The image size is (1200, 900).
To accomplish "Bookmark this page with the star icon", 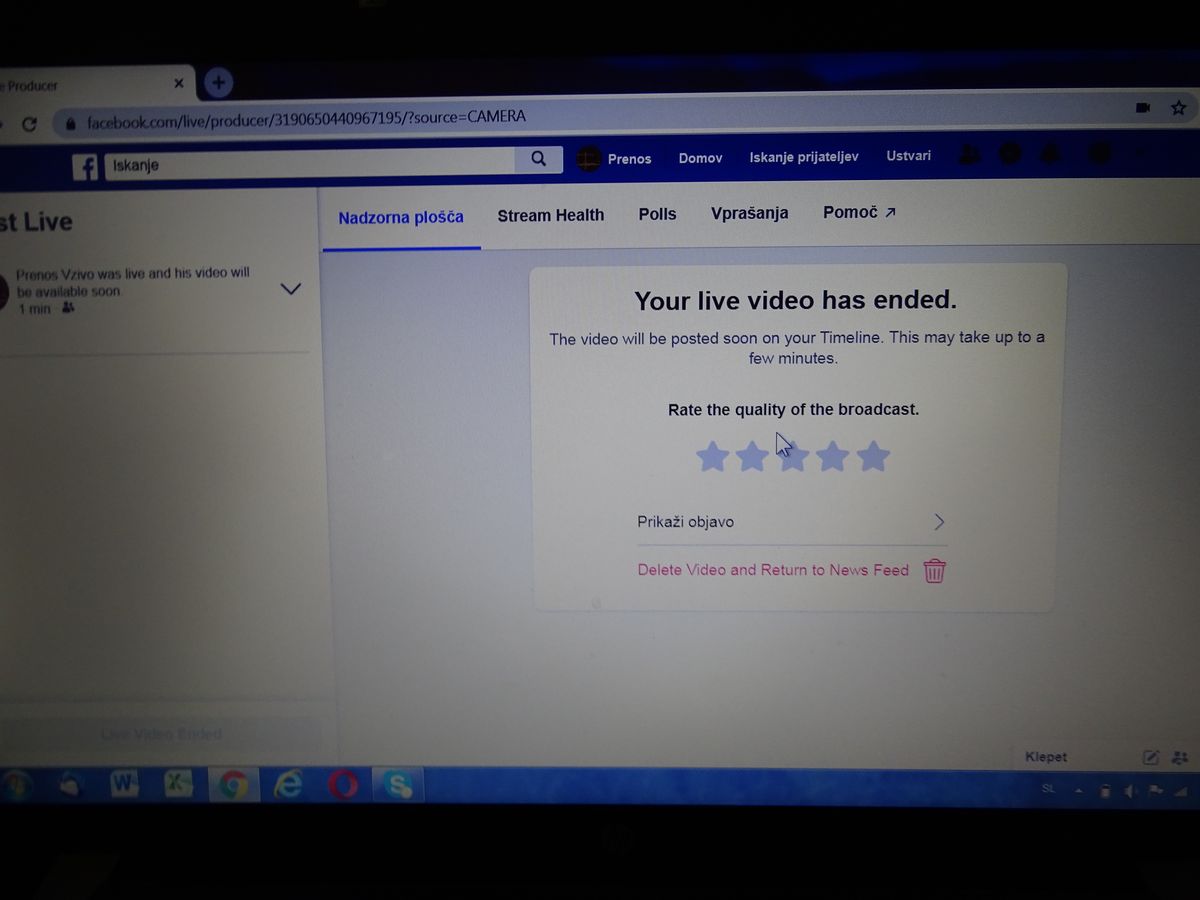I will coord(1178,108).
